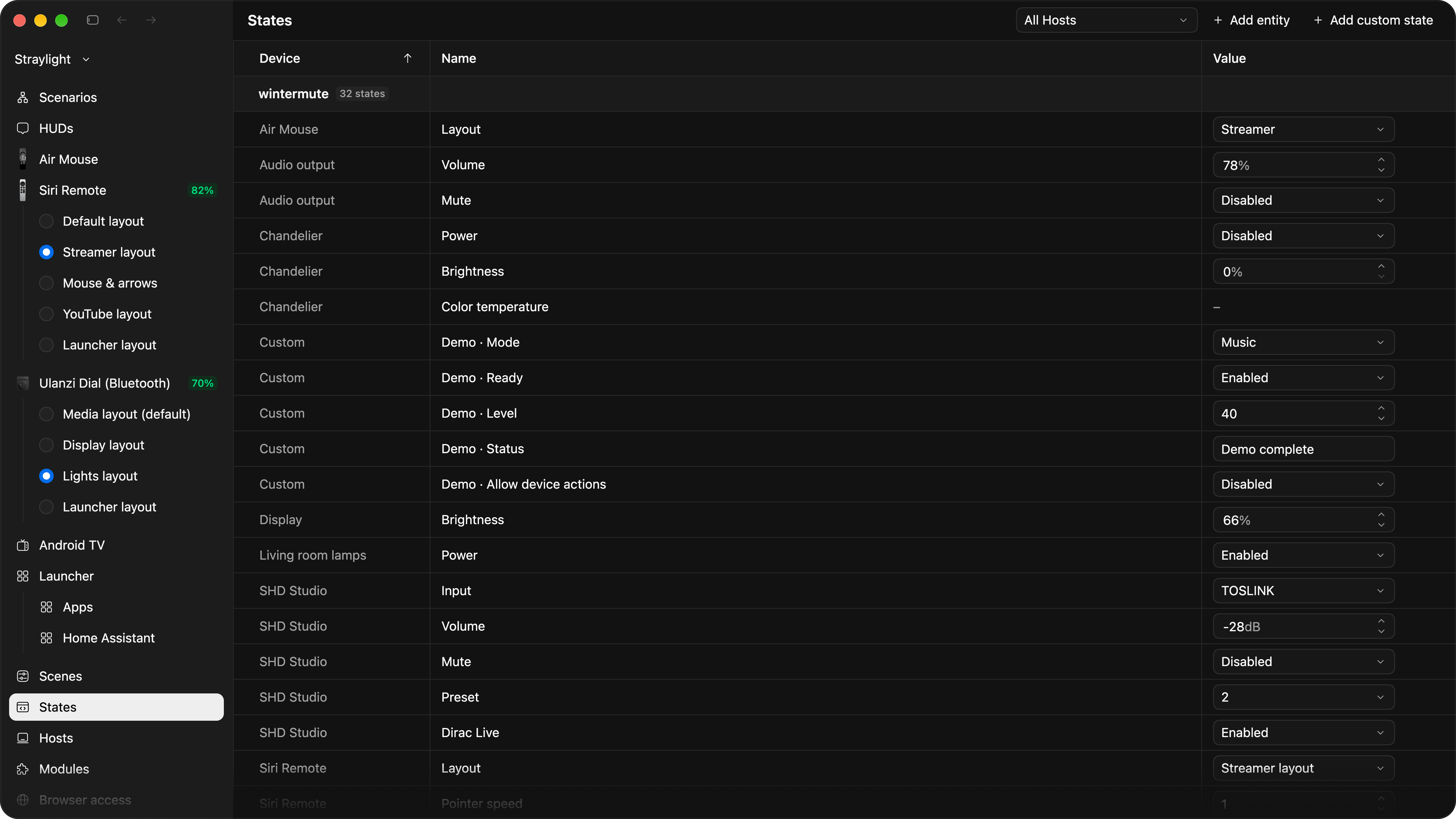Go forward with the right arrow
This screenshot has width=1456, height=819.
151,20
